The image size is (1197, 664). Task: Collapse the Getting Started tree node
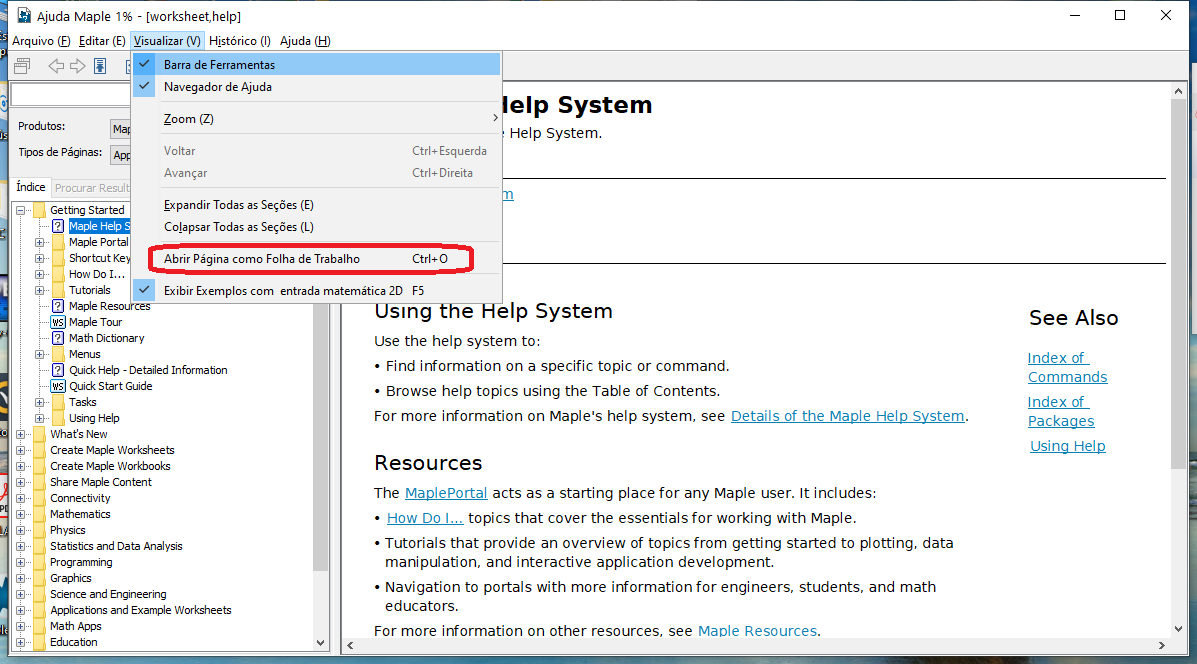[21, 210]
